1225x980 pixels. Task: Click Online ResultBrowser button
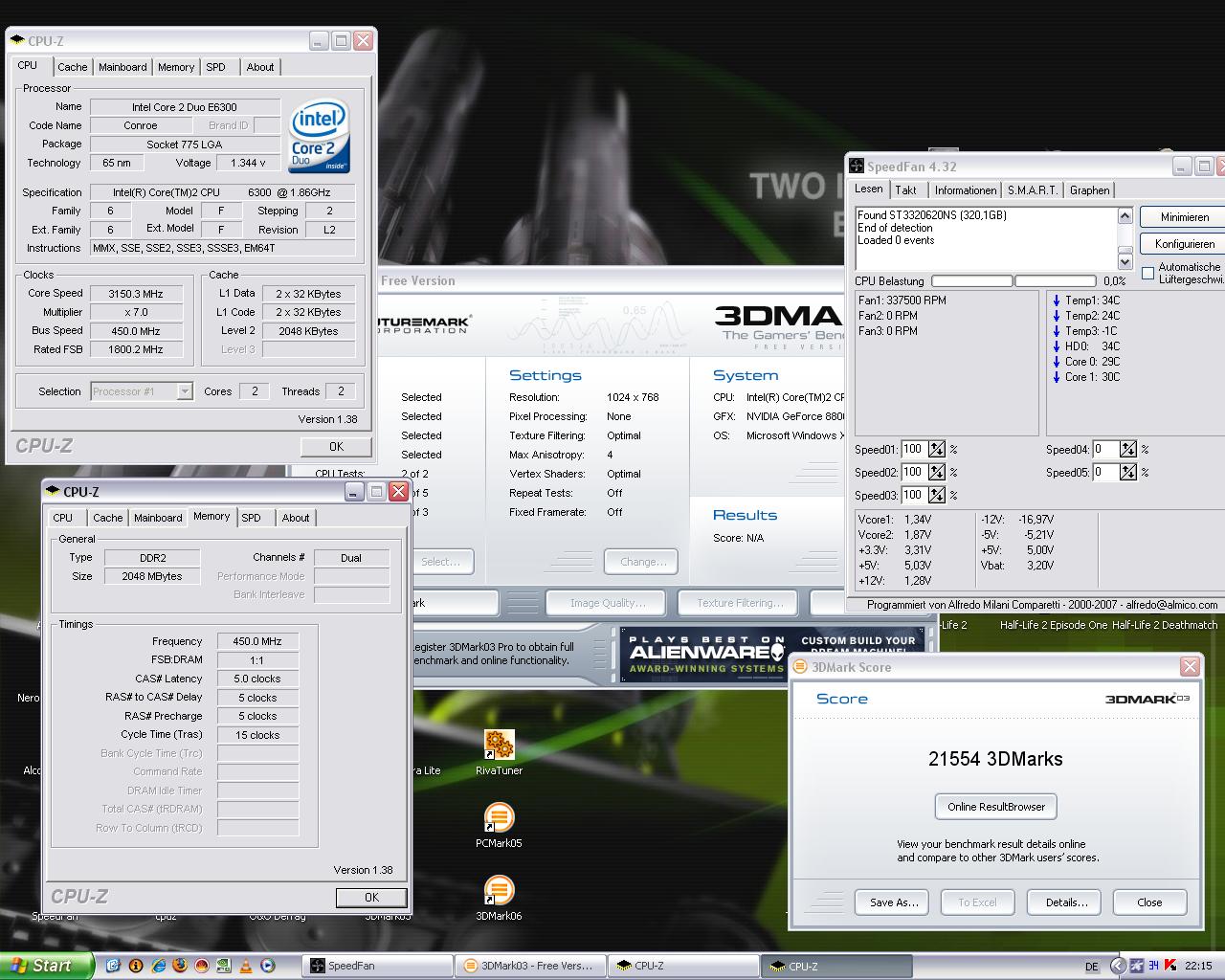pyautogui.click(x=996, y=807)
